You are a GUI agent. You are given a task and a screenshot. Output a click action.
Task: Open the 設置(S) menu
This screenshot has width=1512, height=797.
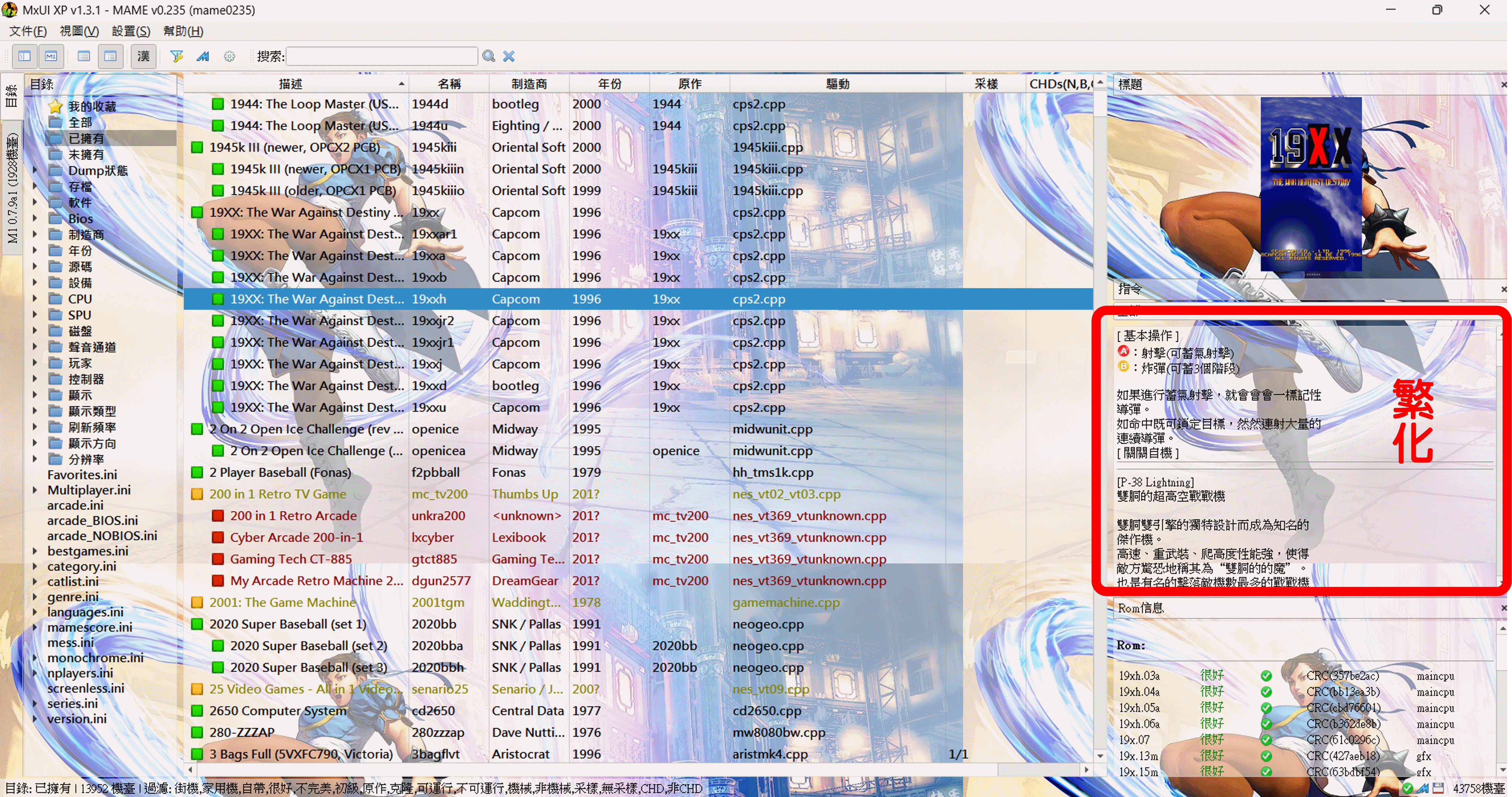click(131, 31)
